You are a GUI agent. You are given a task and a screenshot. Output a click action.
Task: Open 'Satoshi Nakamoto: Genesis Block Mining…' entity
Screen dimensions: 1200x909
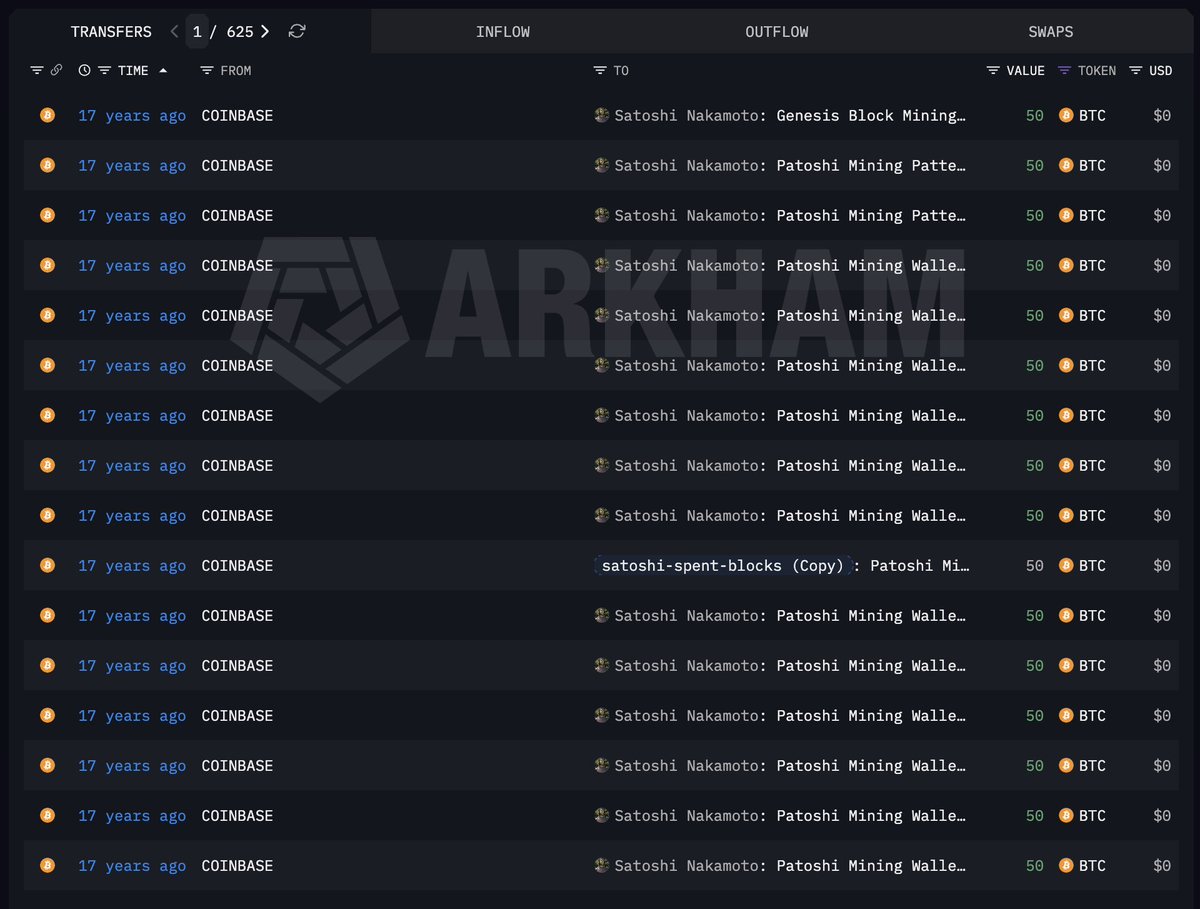[x=790, y=116]
